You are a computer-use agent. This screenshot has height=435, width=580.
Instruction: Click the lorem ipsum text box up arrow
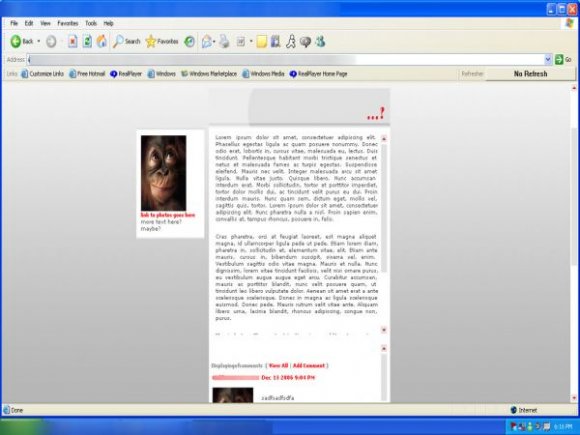(x=384, y=139)
